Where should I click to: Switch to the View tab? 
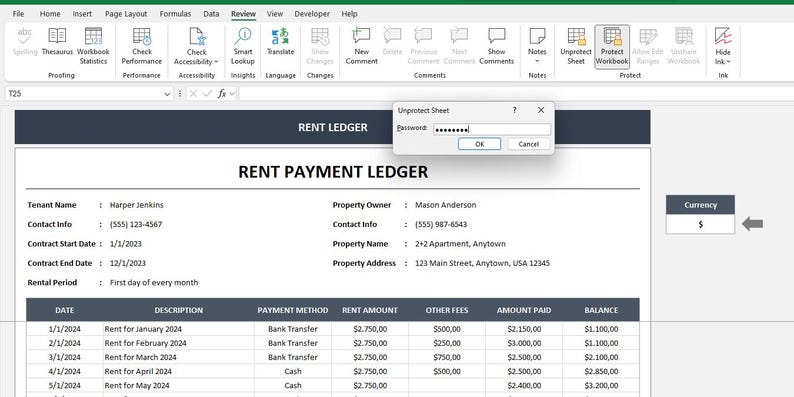tap(275, 14)
